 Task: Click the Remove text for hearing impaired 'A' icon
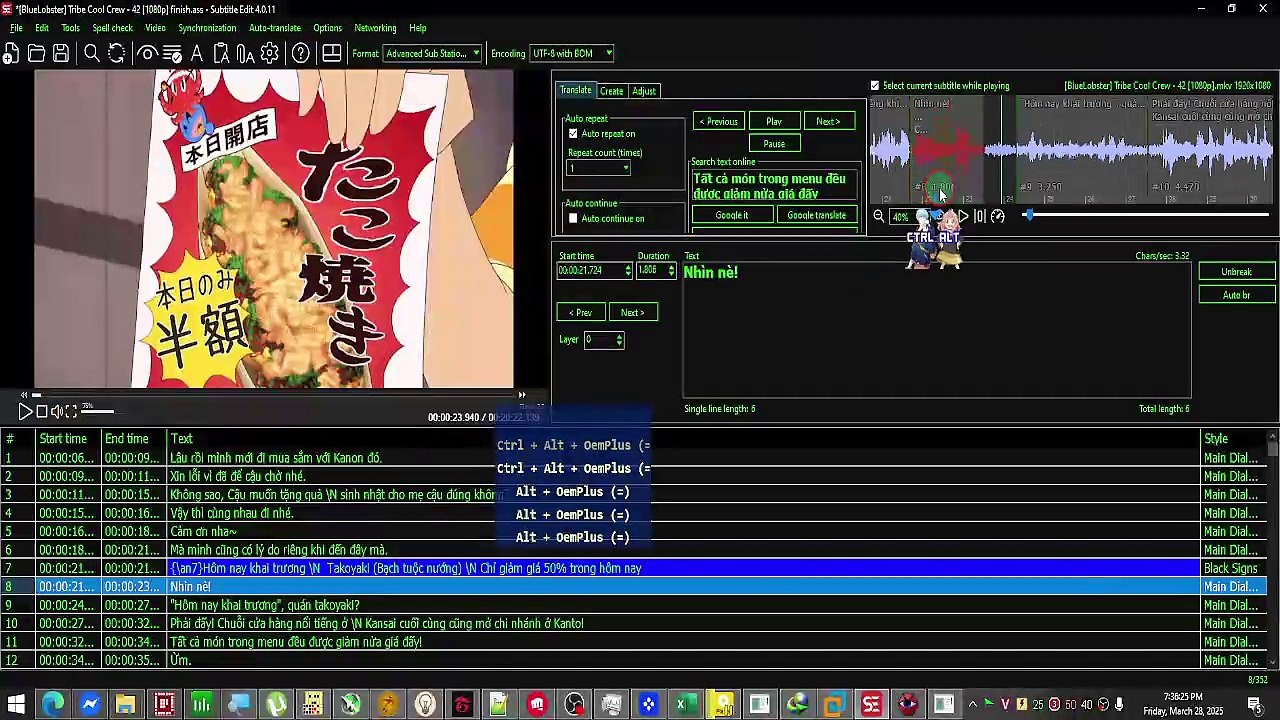click(x=197, y=54)
